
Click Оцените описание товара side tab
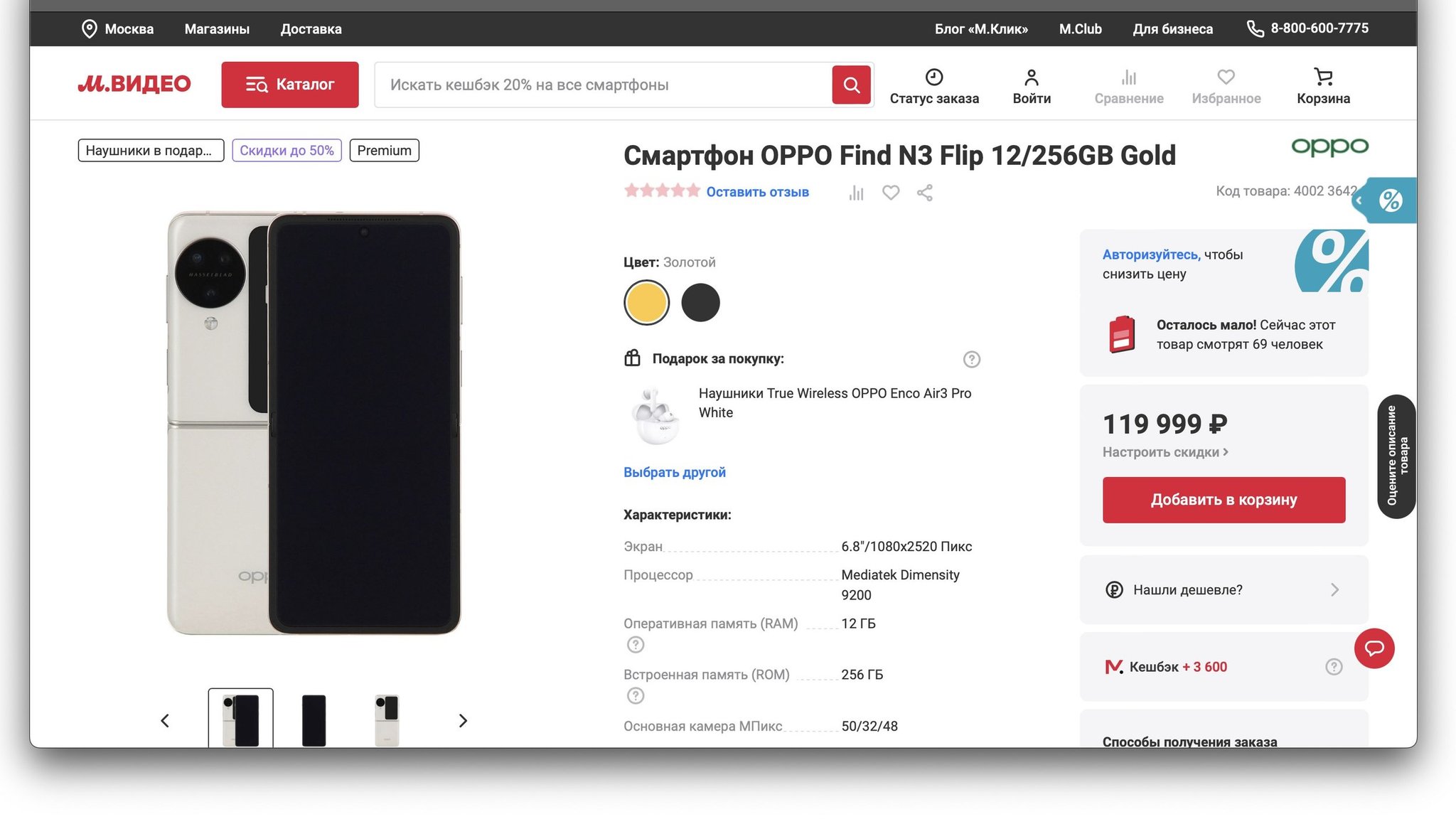point(1396,456)
